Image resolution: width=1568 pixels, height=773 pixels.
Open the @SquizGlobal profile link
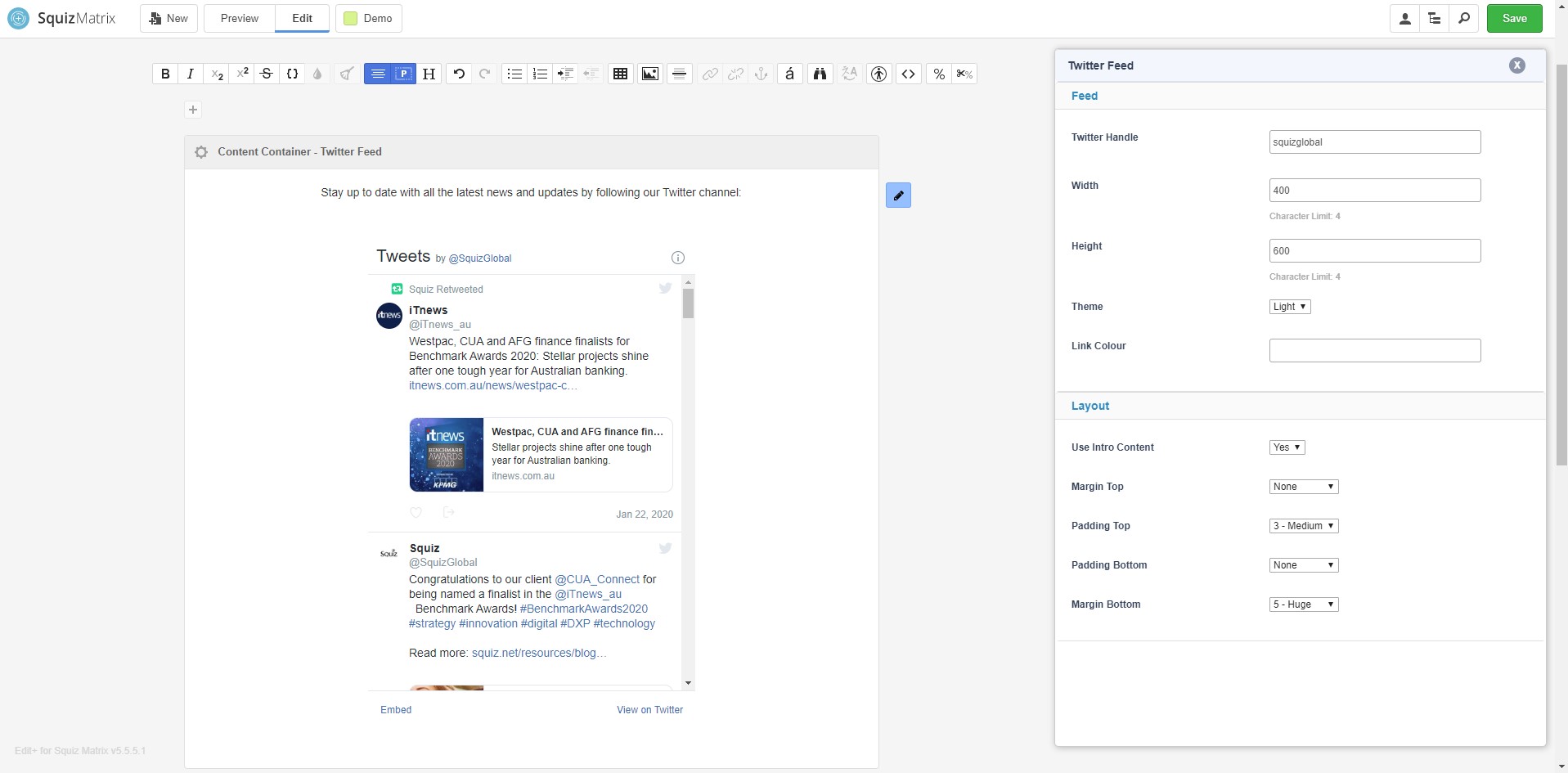coord(480,258)
